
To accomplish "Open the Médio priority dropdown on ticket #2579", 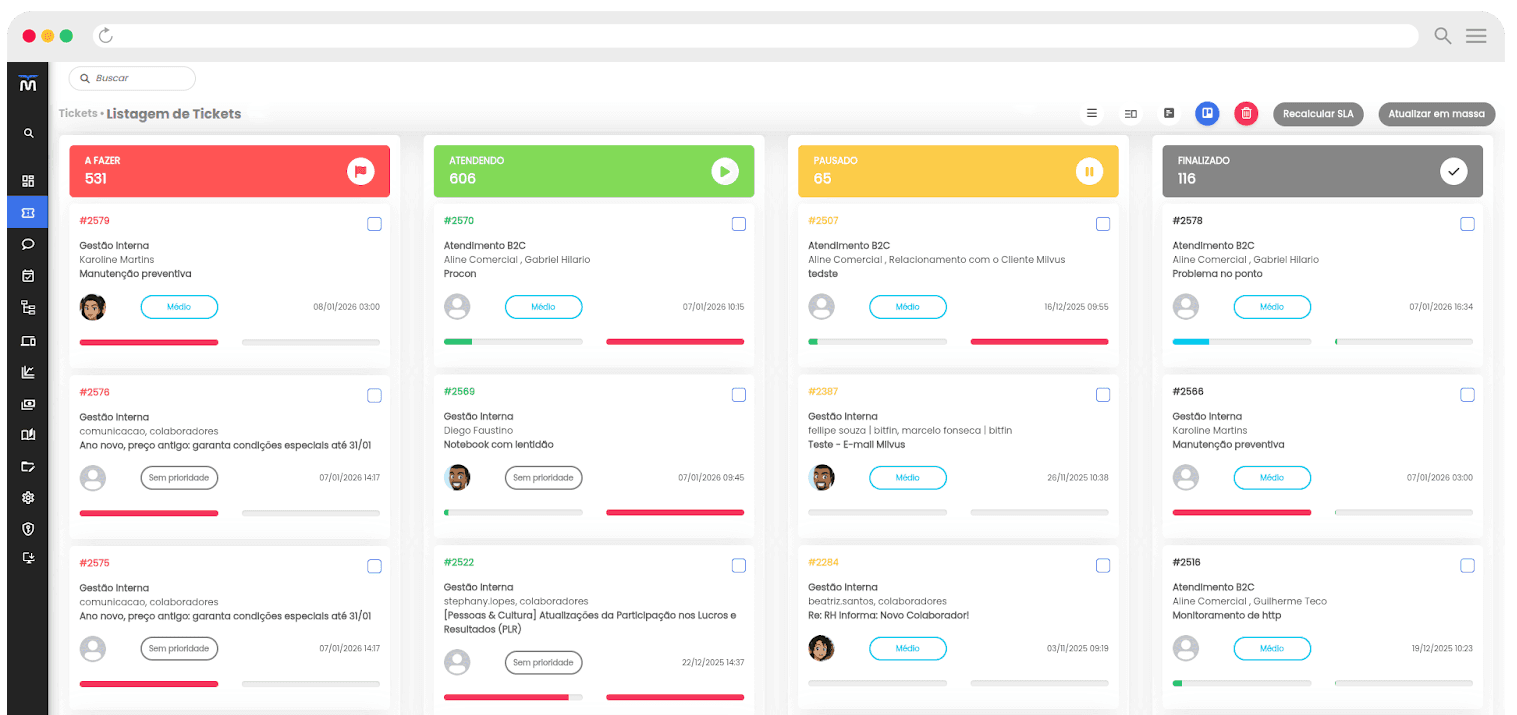I will point(179,307).
